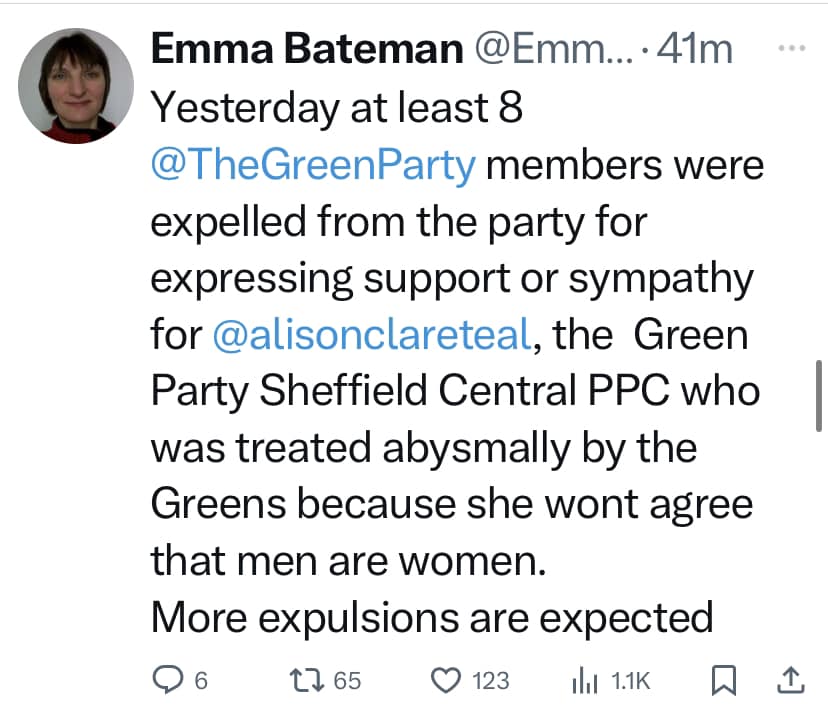The image size is (828, 714).
Task: Like the tweet with the heart icon
Action: pyautogui.click(x=445, y=681)
